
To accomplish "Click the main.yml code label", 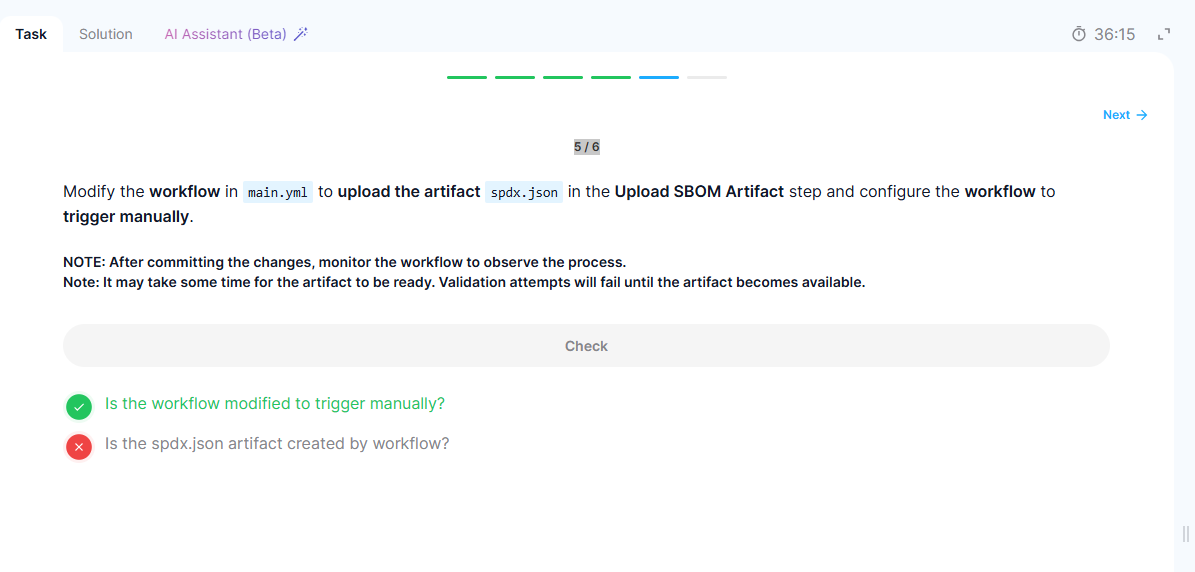I will coord(278,192).
